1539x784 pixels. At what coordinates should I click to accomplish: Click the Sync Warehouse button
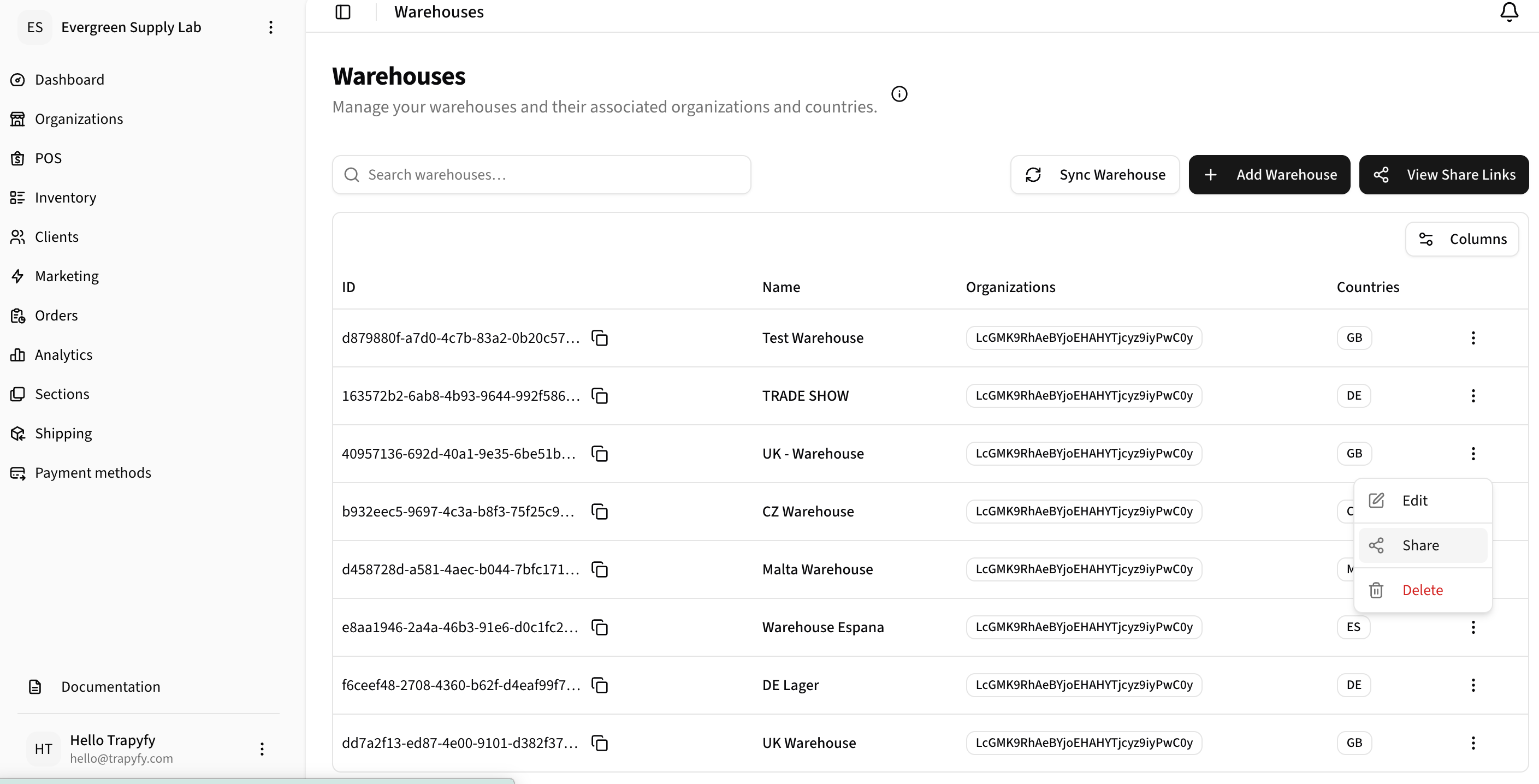point(1094,175)
